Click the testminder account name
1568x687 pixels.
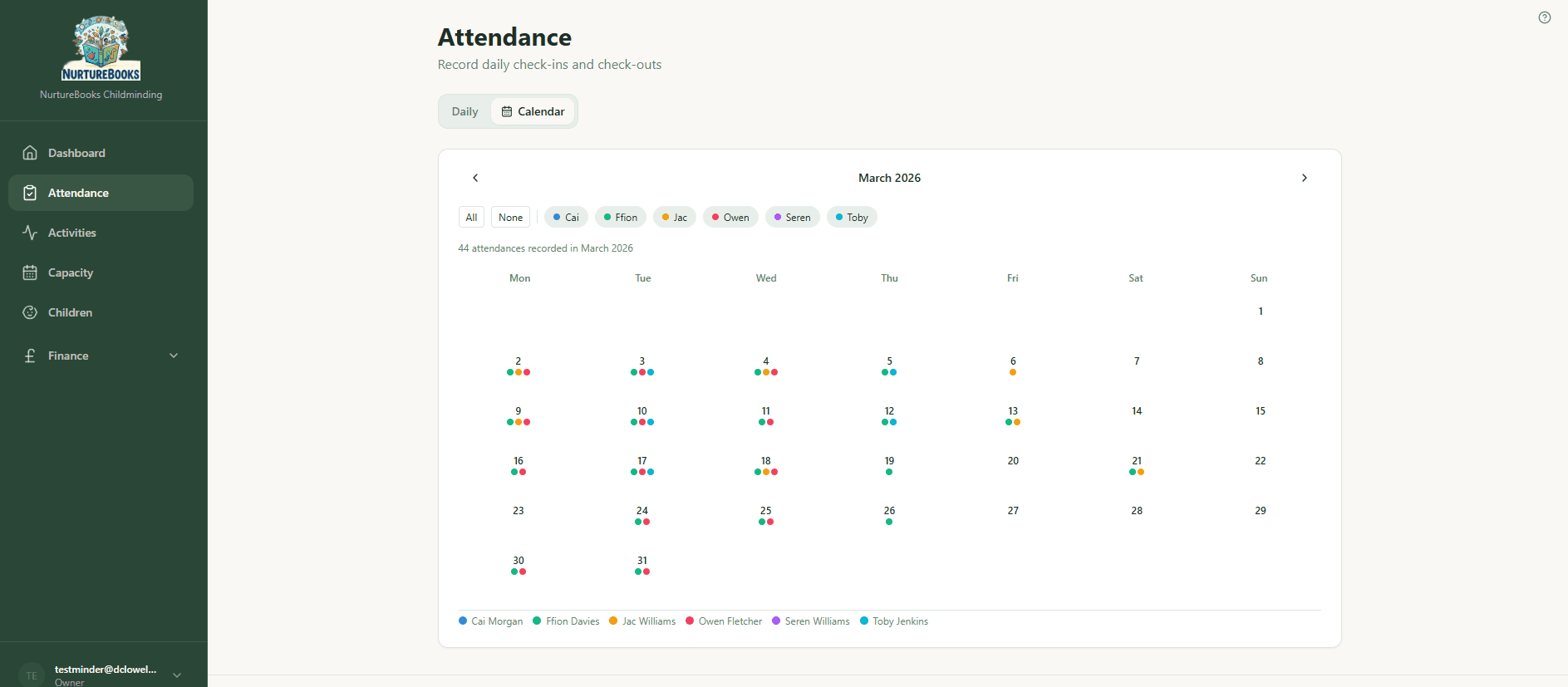(x=106, y=670)
